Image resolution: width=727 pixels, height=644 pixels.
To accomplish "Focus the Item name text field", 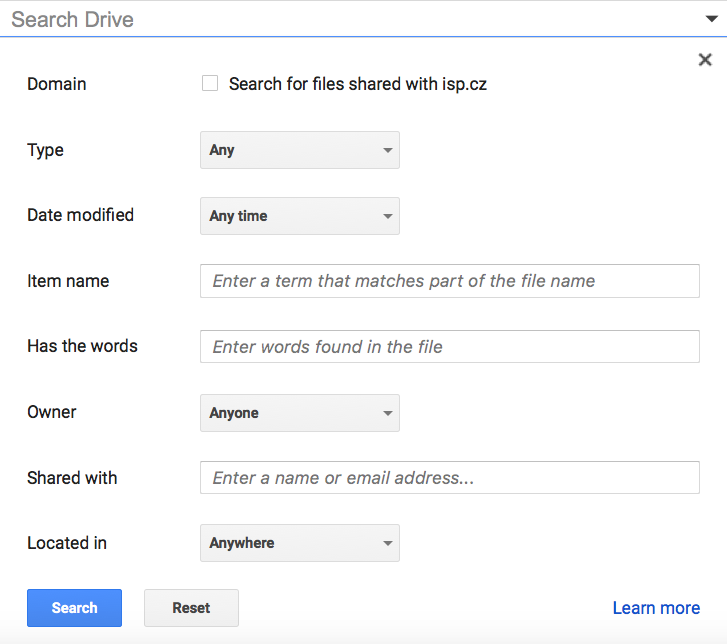I will pyautogui.click(x=449, y=281).
